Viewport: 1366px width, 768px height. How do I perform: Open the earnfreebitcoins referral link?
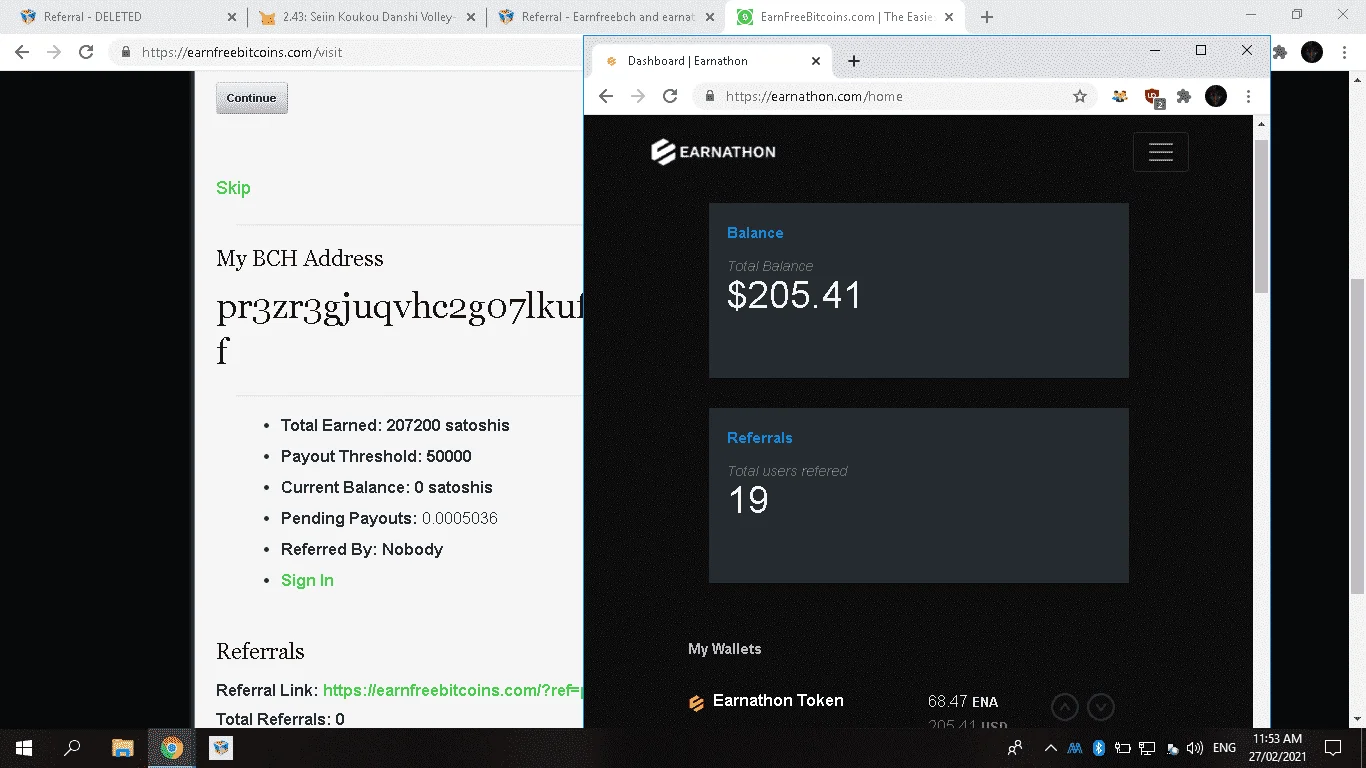[x=453, y=690]
